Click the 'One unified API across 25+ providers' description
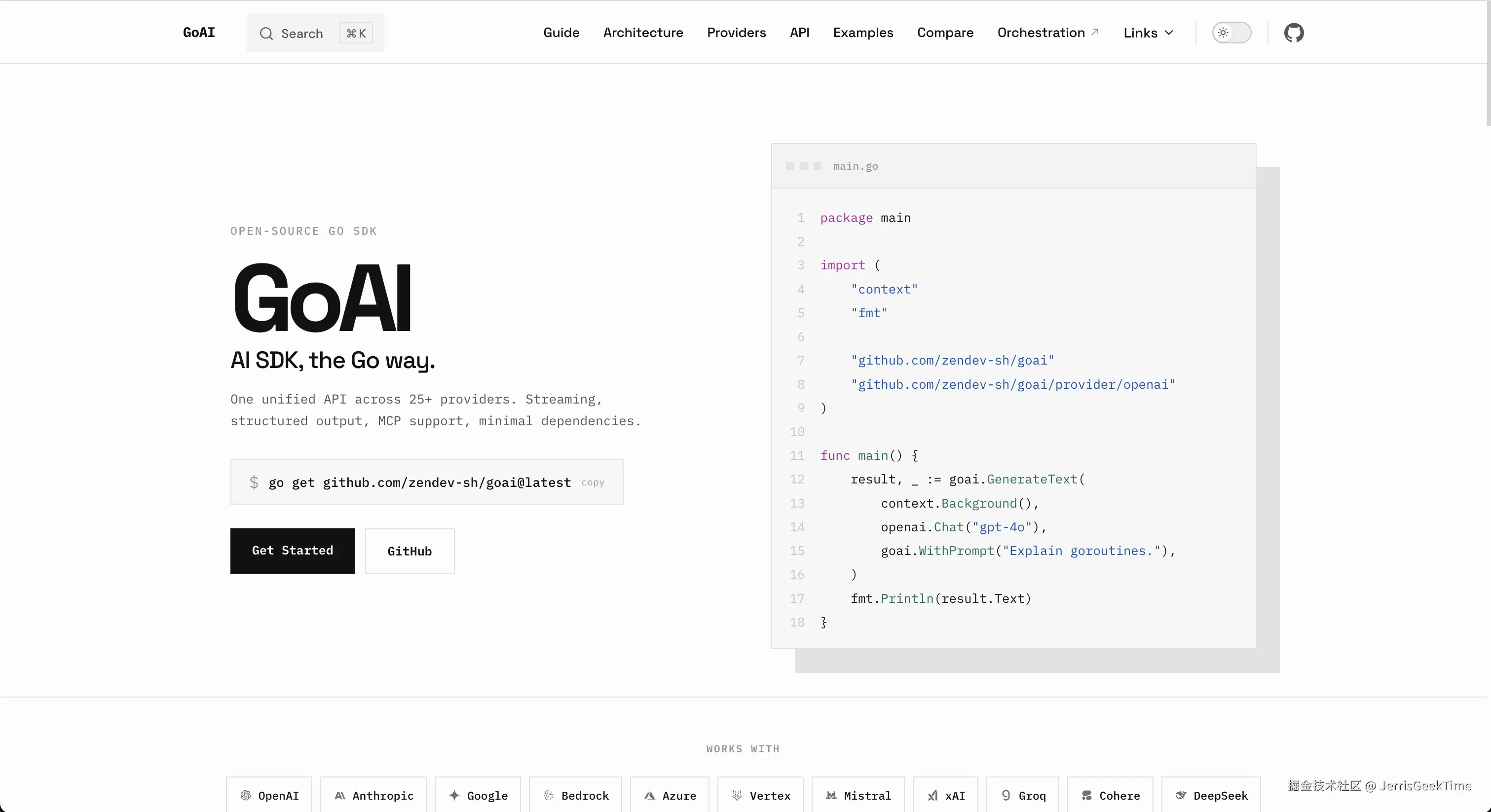This screenshot has width=1491, height=812. [436, 410]
